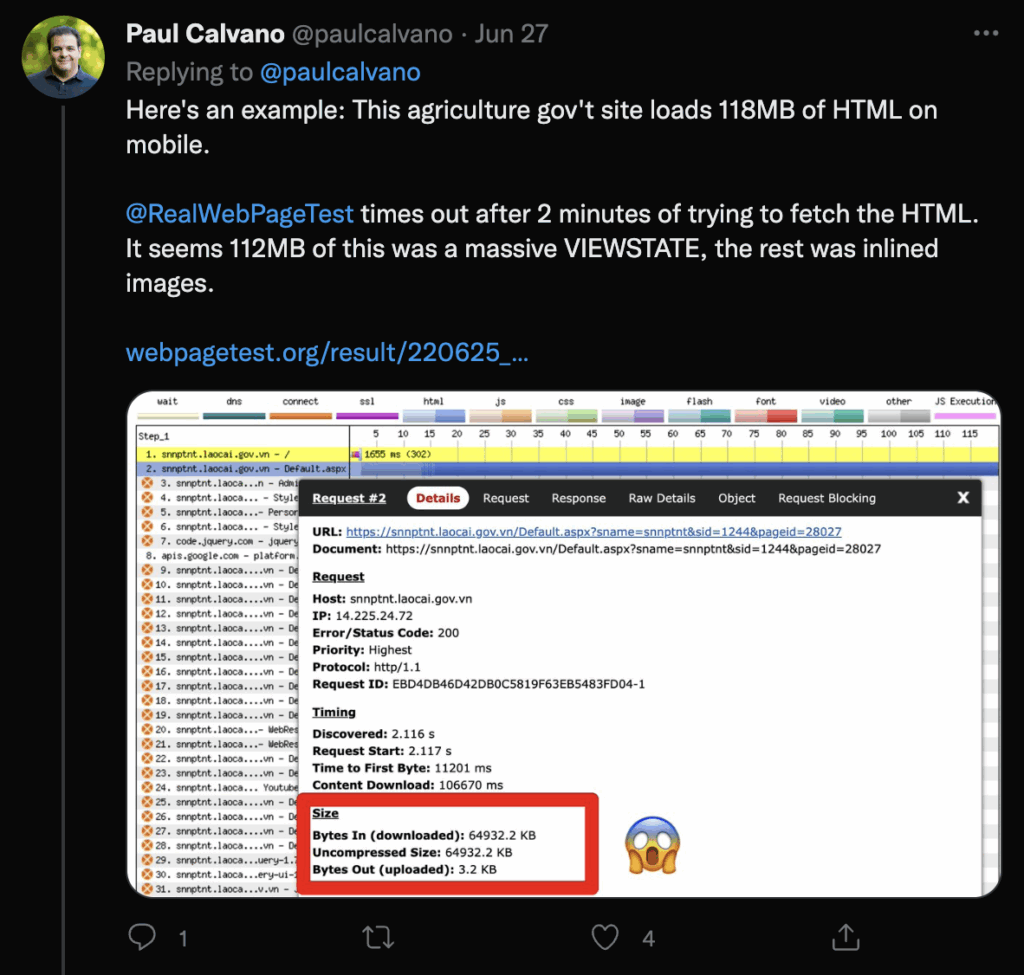Click the retweet icon
Image resolution: width=1024 pixels, height=975 pixels.
[377, 937]
